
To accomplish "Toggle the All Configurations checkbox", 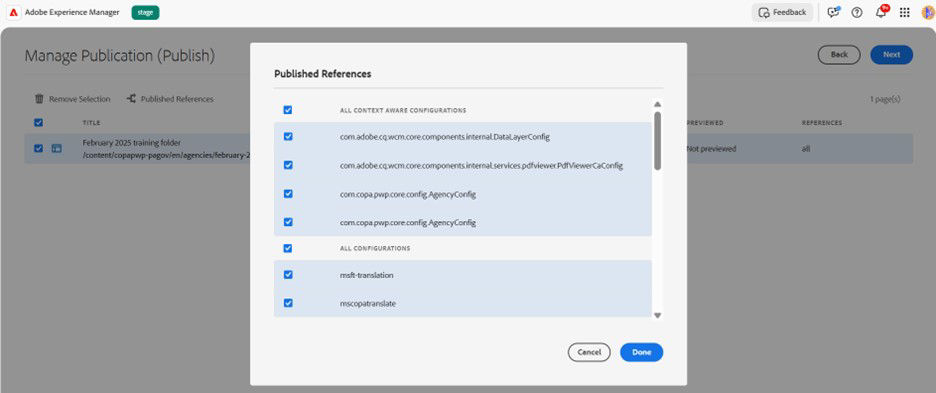I will (288, 248).
